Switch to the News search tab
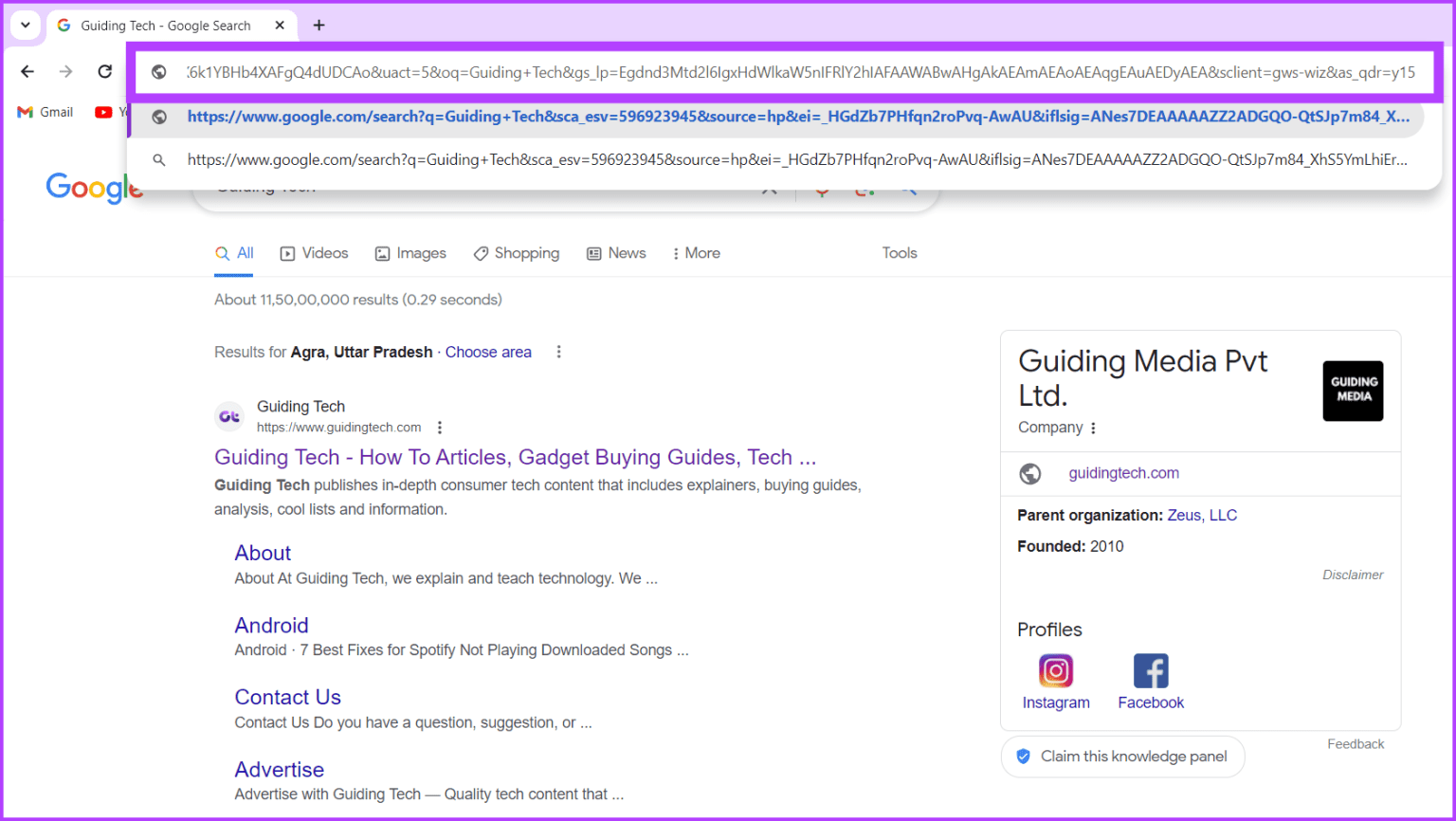Image resolution: width=1456 pixels, height=821 pixels. tap(616, 252)
